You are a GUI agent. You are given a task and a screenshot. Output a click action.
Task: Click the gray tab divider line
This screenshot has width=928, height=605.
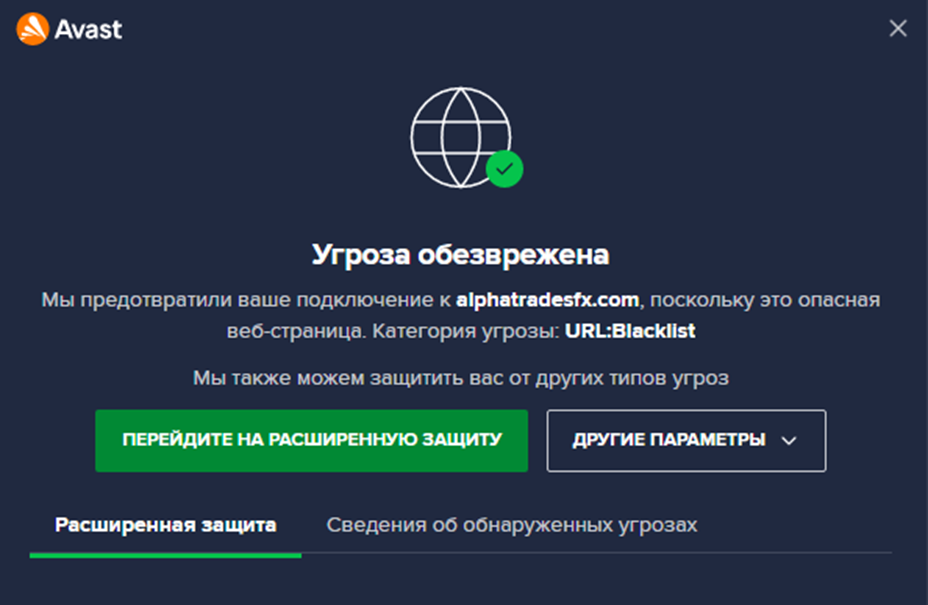tap(597, 553)
